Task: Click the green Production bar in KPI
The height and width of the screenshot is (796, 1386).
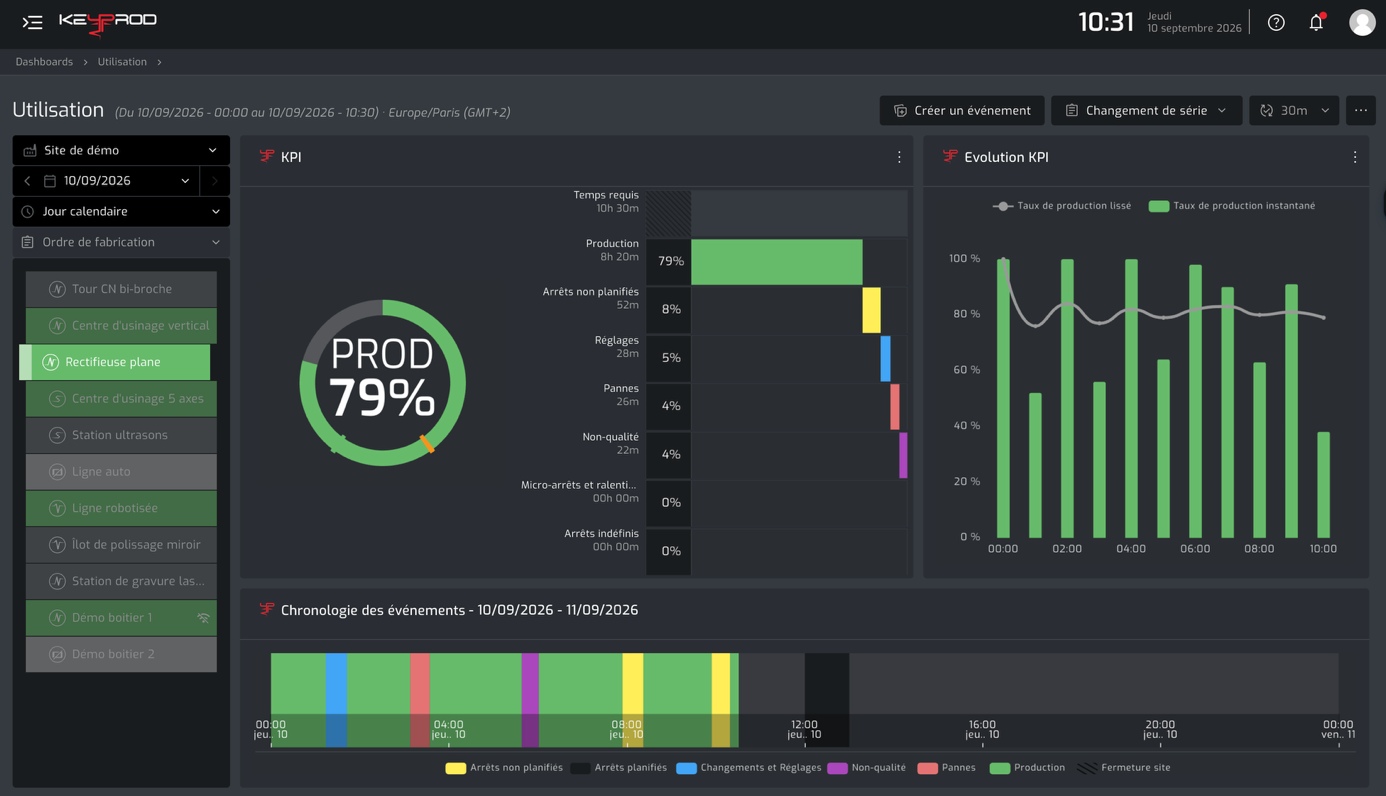Action: point(777,261)
